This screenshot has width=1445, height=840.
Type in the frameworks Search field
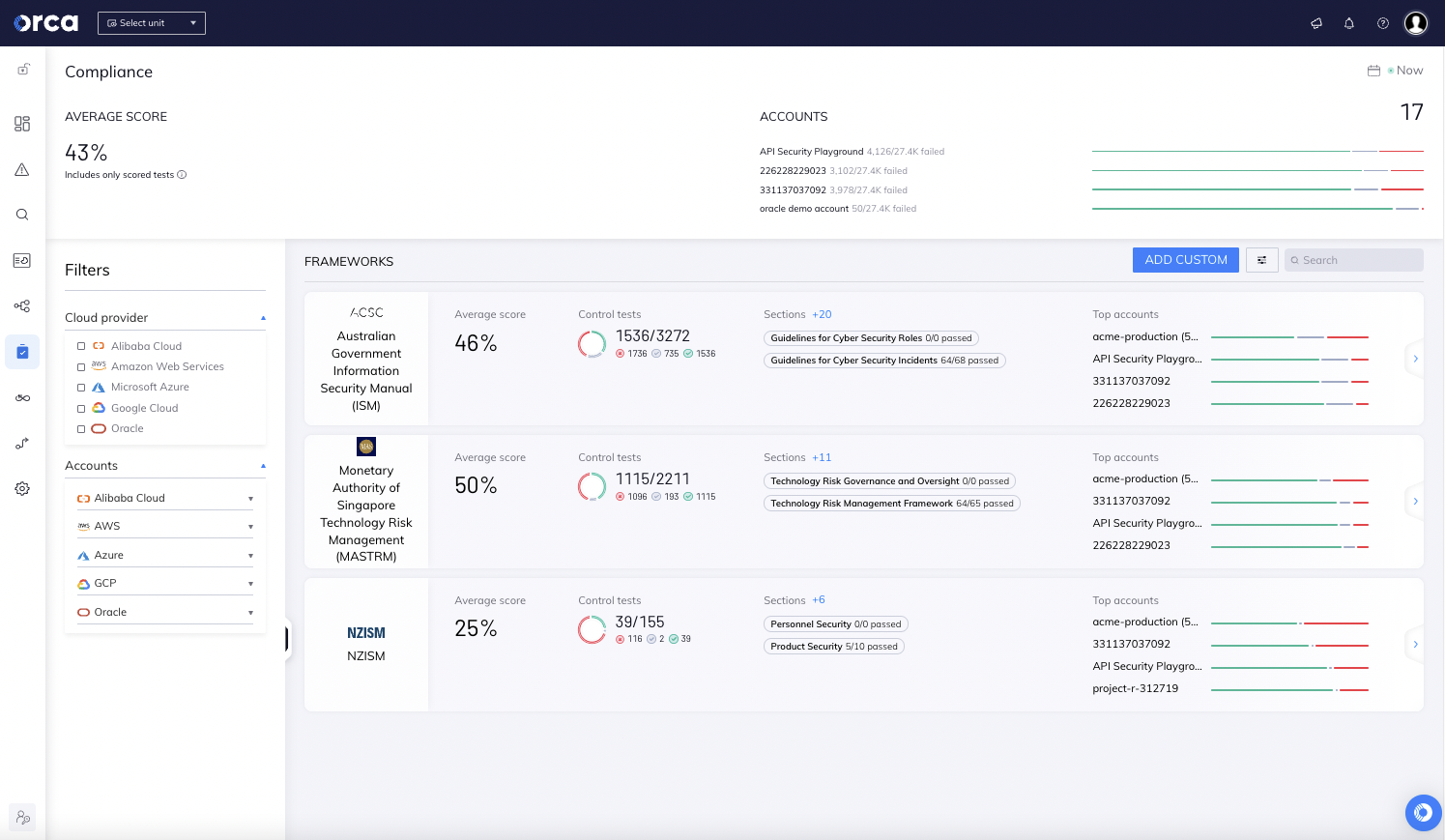pos(1353,259)
